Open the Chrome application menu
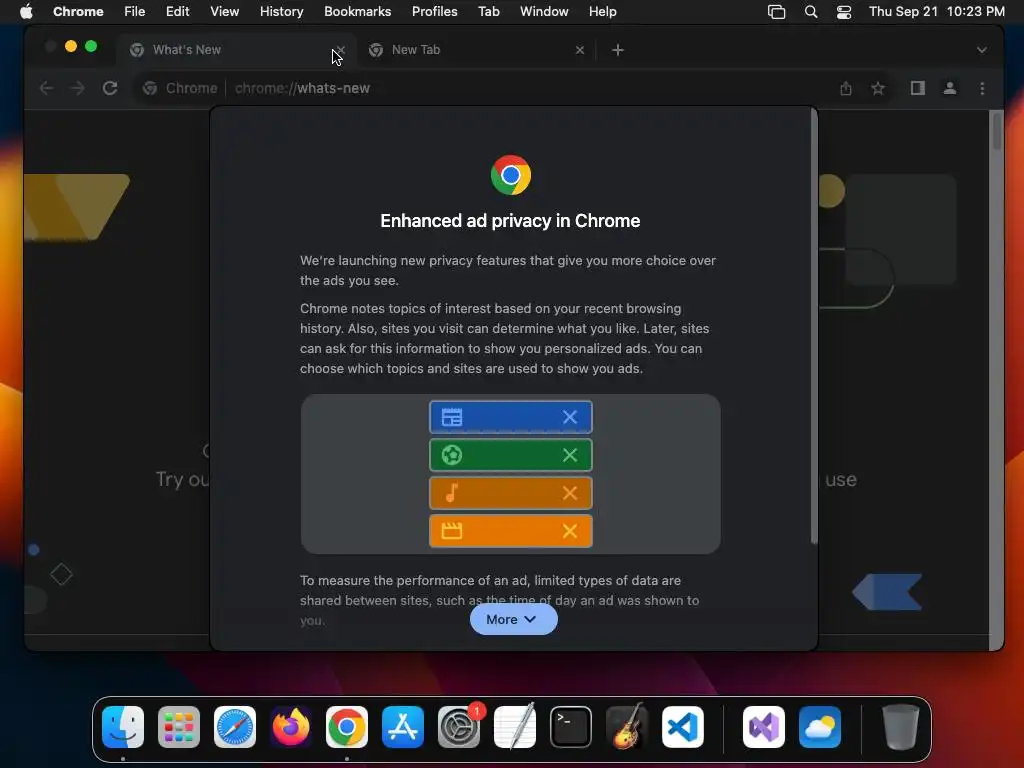This screenshot has height=768, width=1024. (x=78, y=12)
